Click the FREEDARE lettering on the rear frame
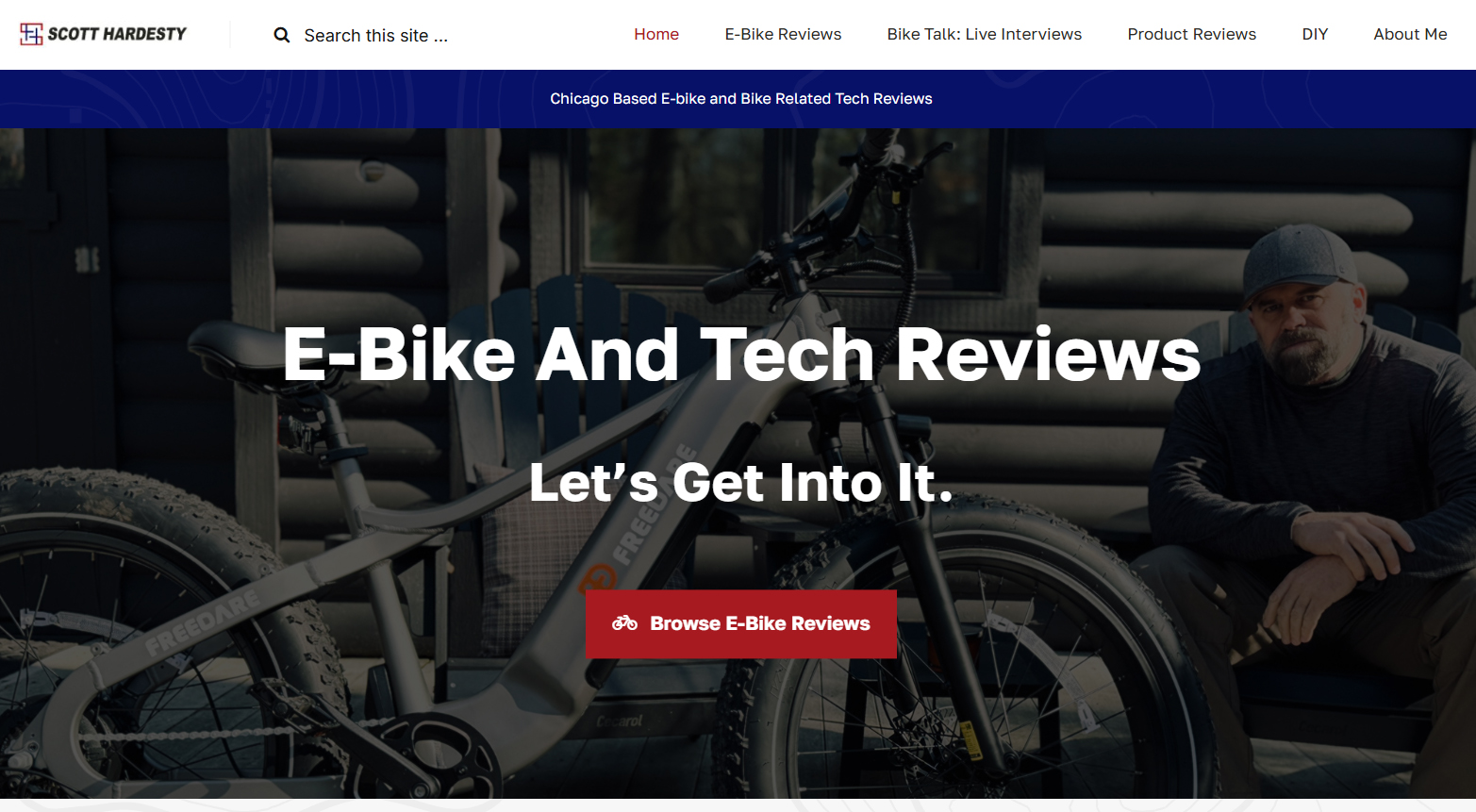The height and width of the screenshot is (812, 1476). (202, 624)
